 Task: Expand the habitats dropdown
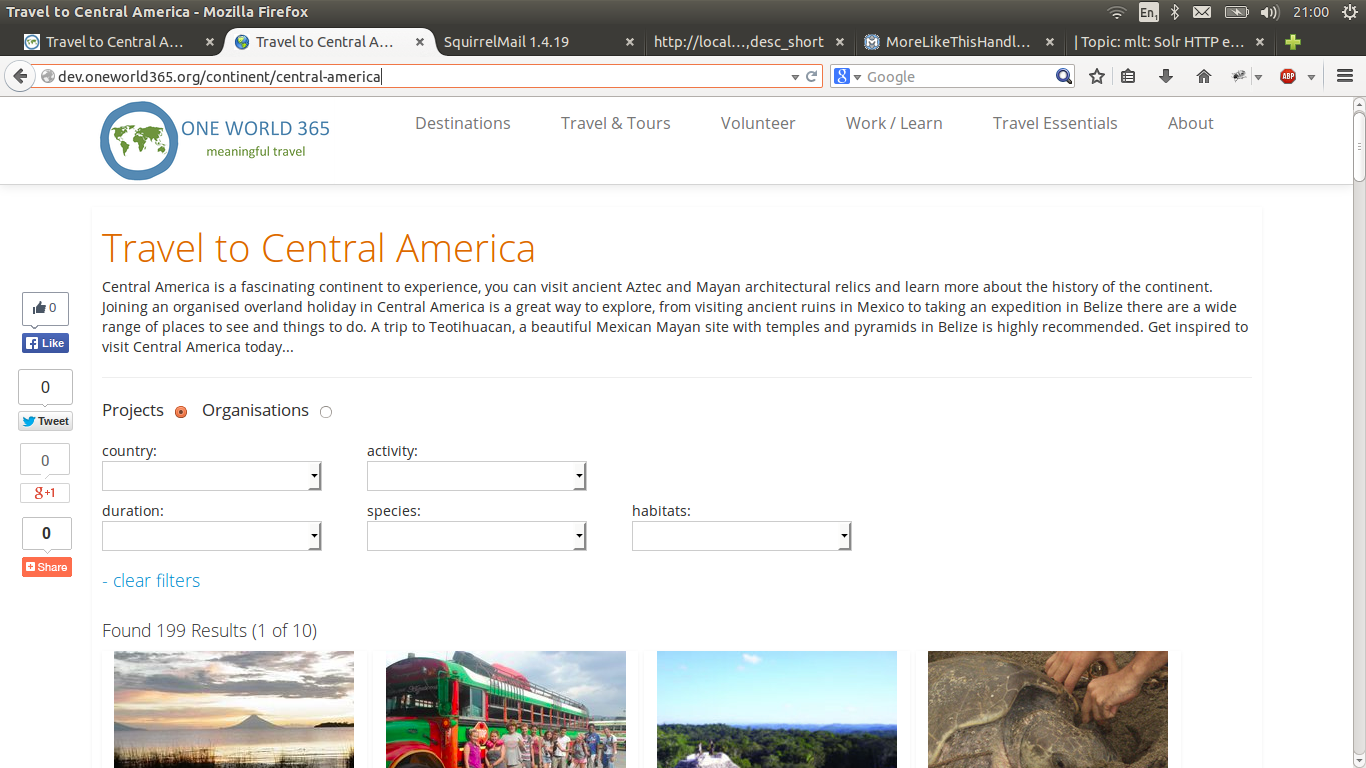(x=741, y=537)
